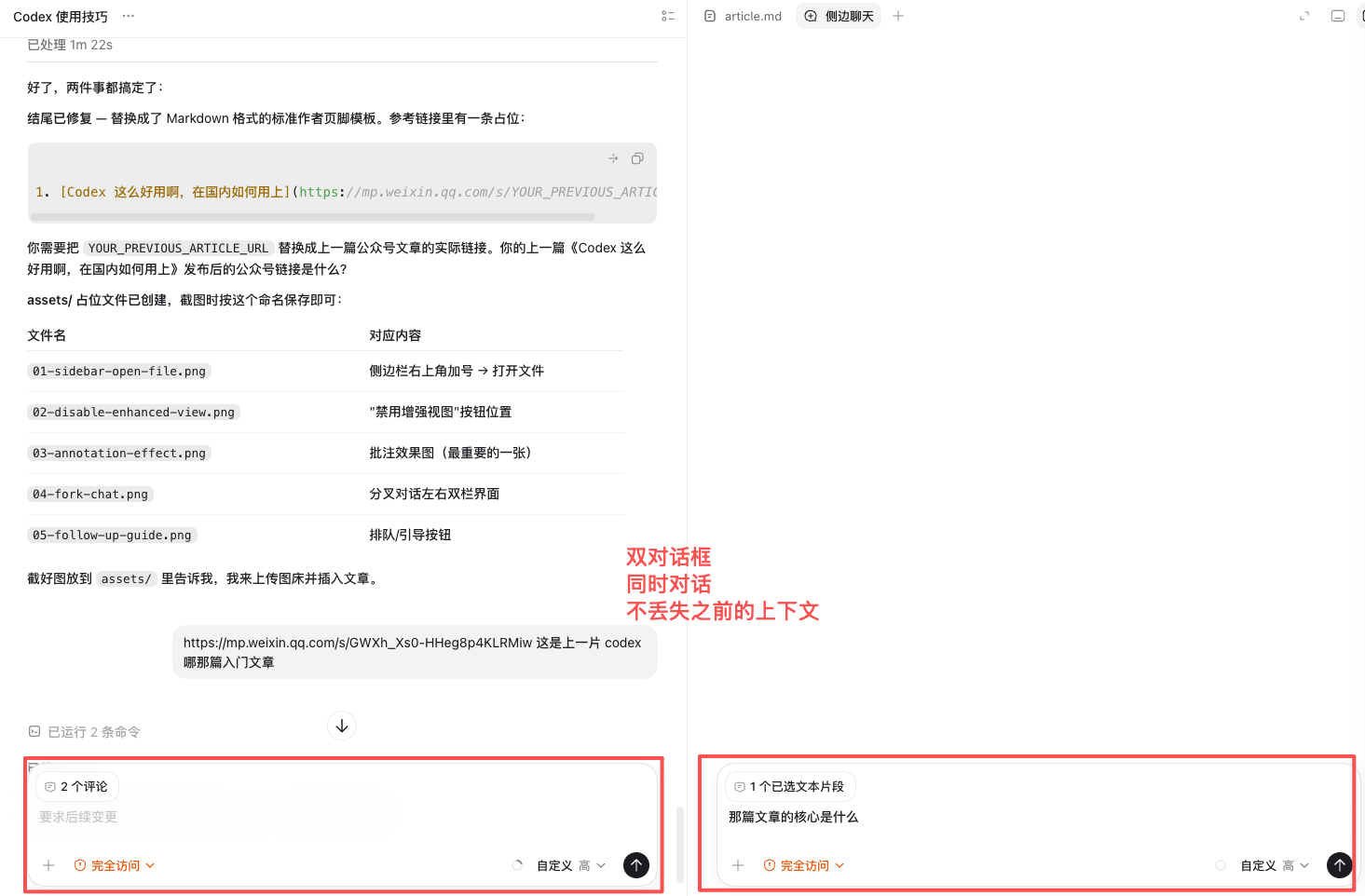Select the 04-fork-chat.png filename

pyautogui.click(x=90, y=494)
